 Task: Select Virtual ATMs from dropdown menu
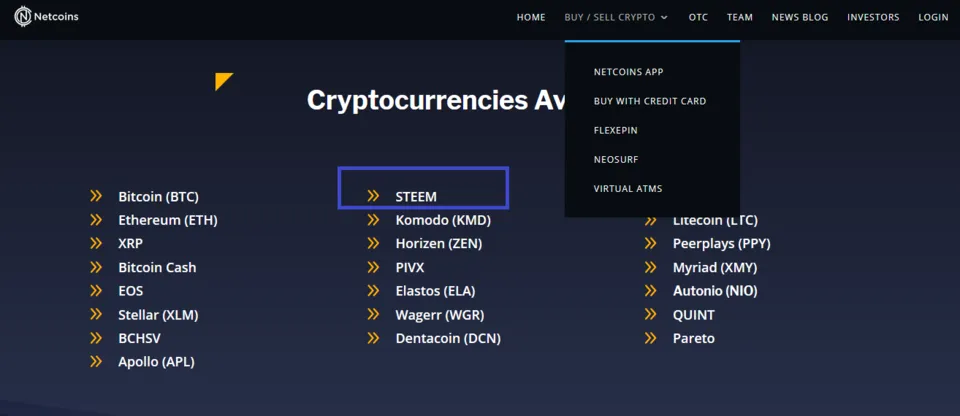tap(627, 188)
